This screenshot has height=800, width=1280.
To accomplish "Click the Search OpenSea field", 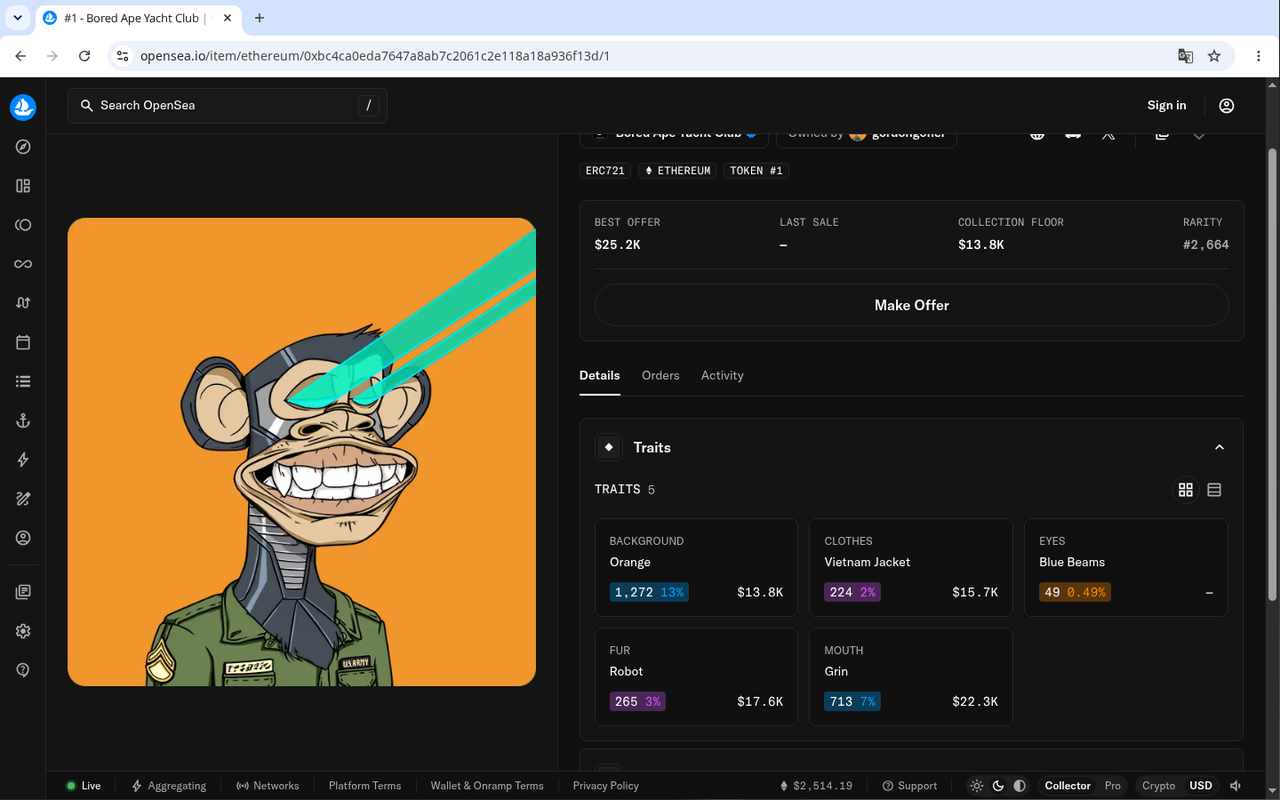I will [x=227, y=105].
